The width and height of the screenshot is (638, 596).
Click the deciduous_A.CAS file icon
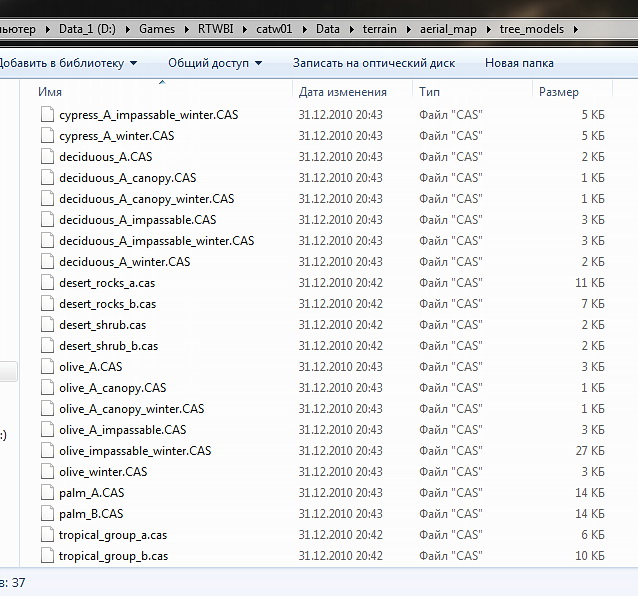pos(47,157)
